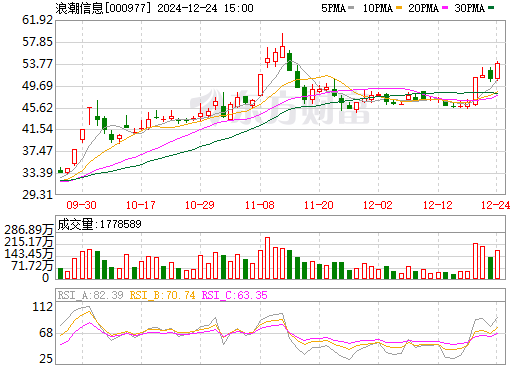Click the 215.17万 volume axis label
This screenshot has width=520, height=365.
pos(29,242)
